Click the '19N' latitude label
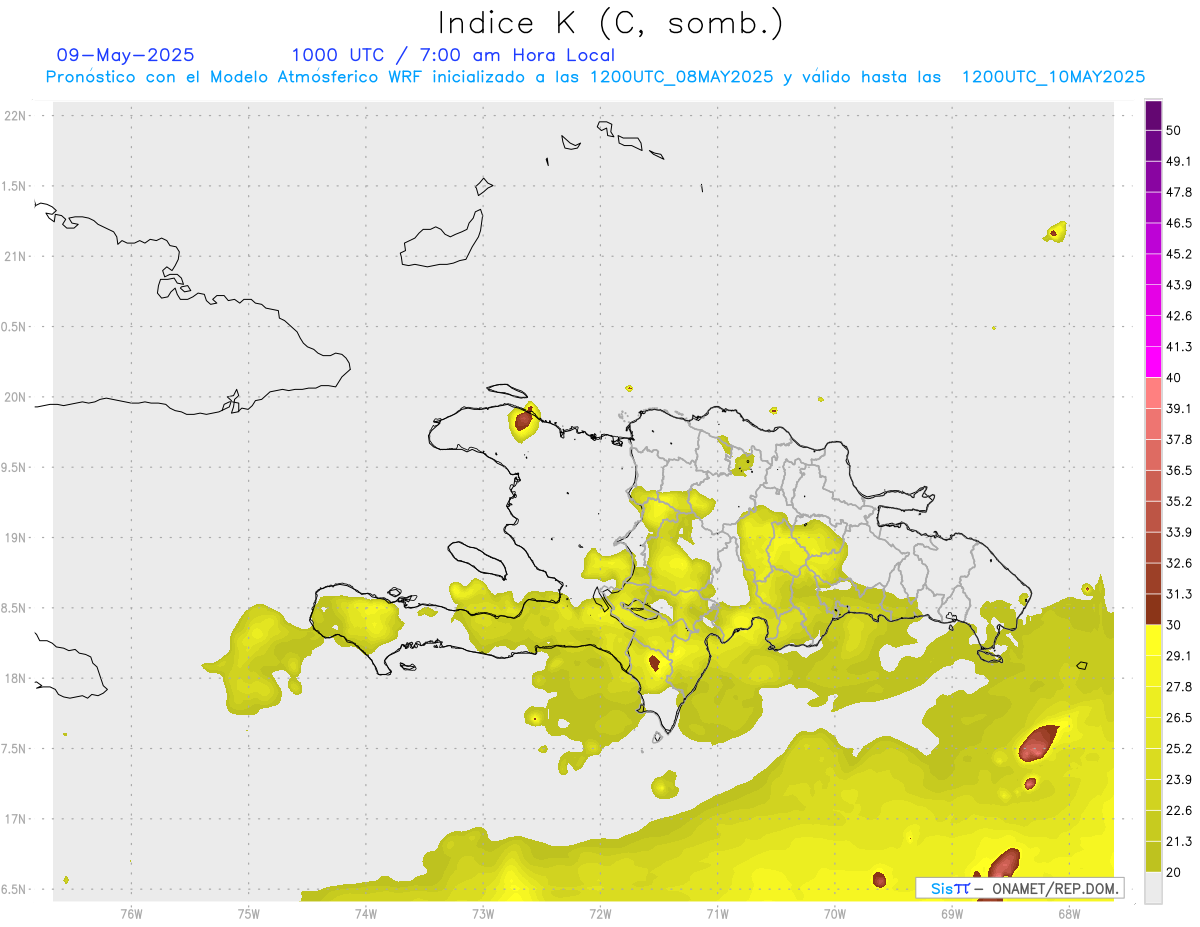The width and height of the screenshot is (1200, 927). (15, 538)
